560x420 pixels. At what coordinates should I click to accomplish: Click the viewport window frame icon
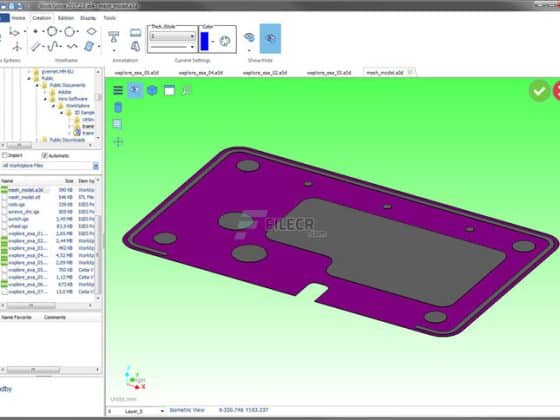[x=169, y=91]
